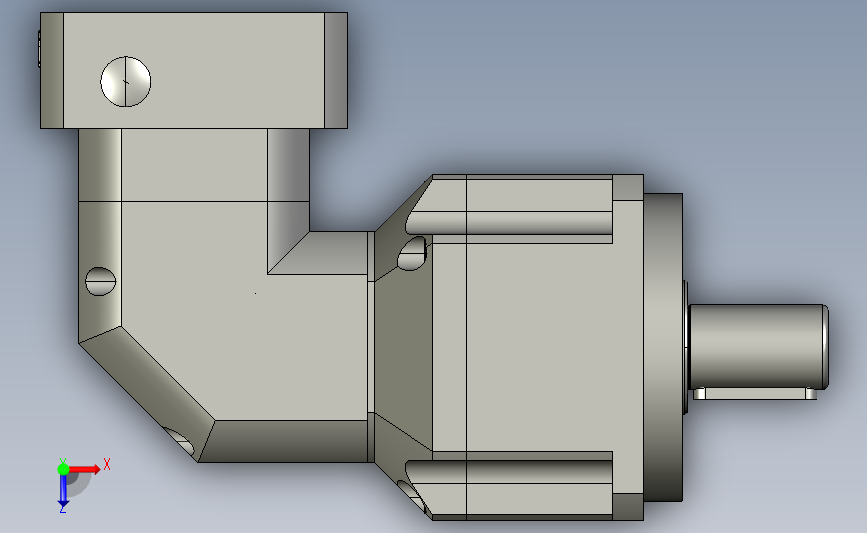867x533 pixels.
Task: Click the green Y axis dot of the triad
Action: 63,469
